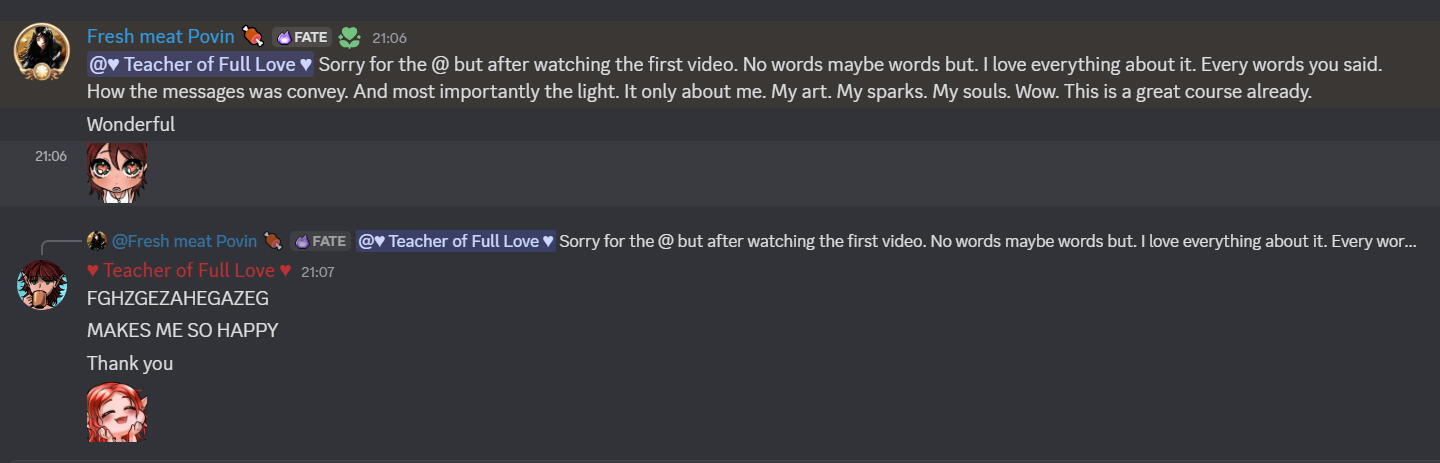Click the green leaf badge near 21:06

[349, 38]
